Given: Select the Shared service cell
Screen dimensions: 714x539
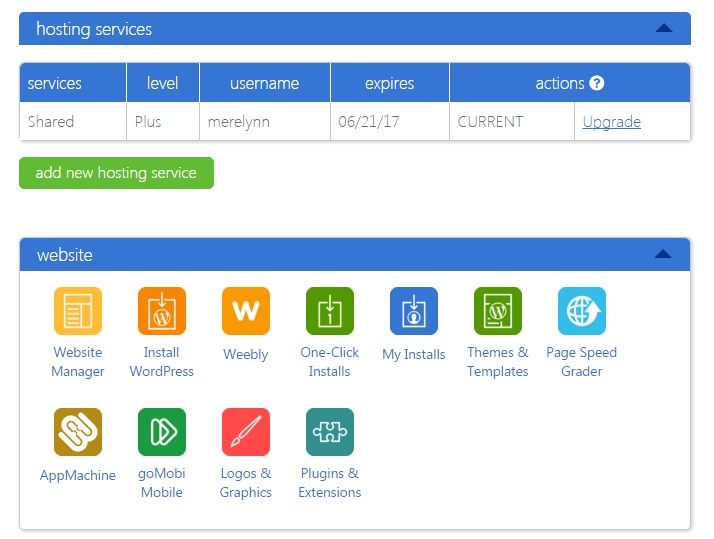Looking at the screenshot, I should (73, 122).
